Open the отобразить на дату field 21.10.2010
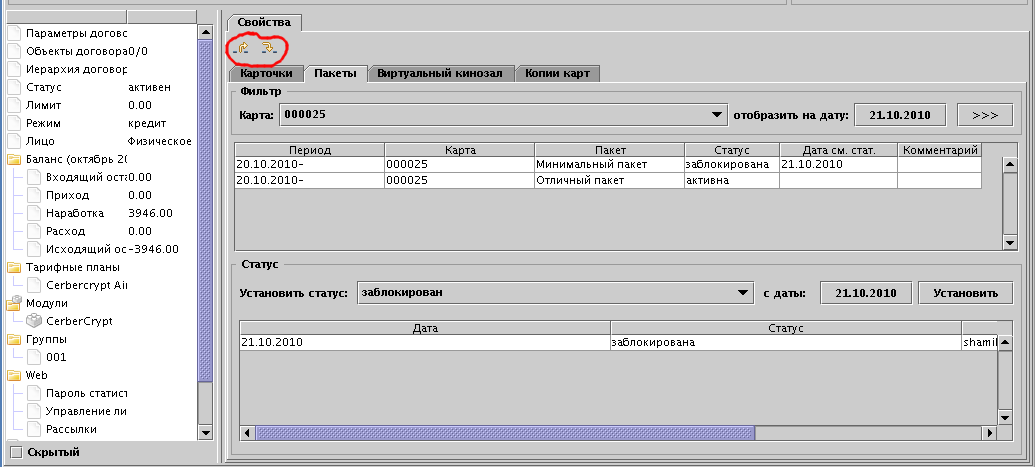This screenshot has height=467, width=1035. [899, 115]
